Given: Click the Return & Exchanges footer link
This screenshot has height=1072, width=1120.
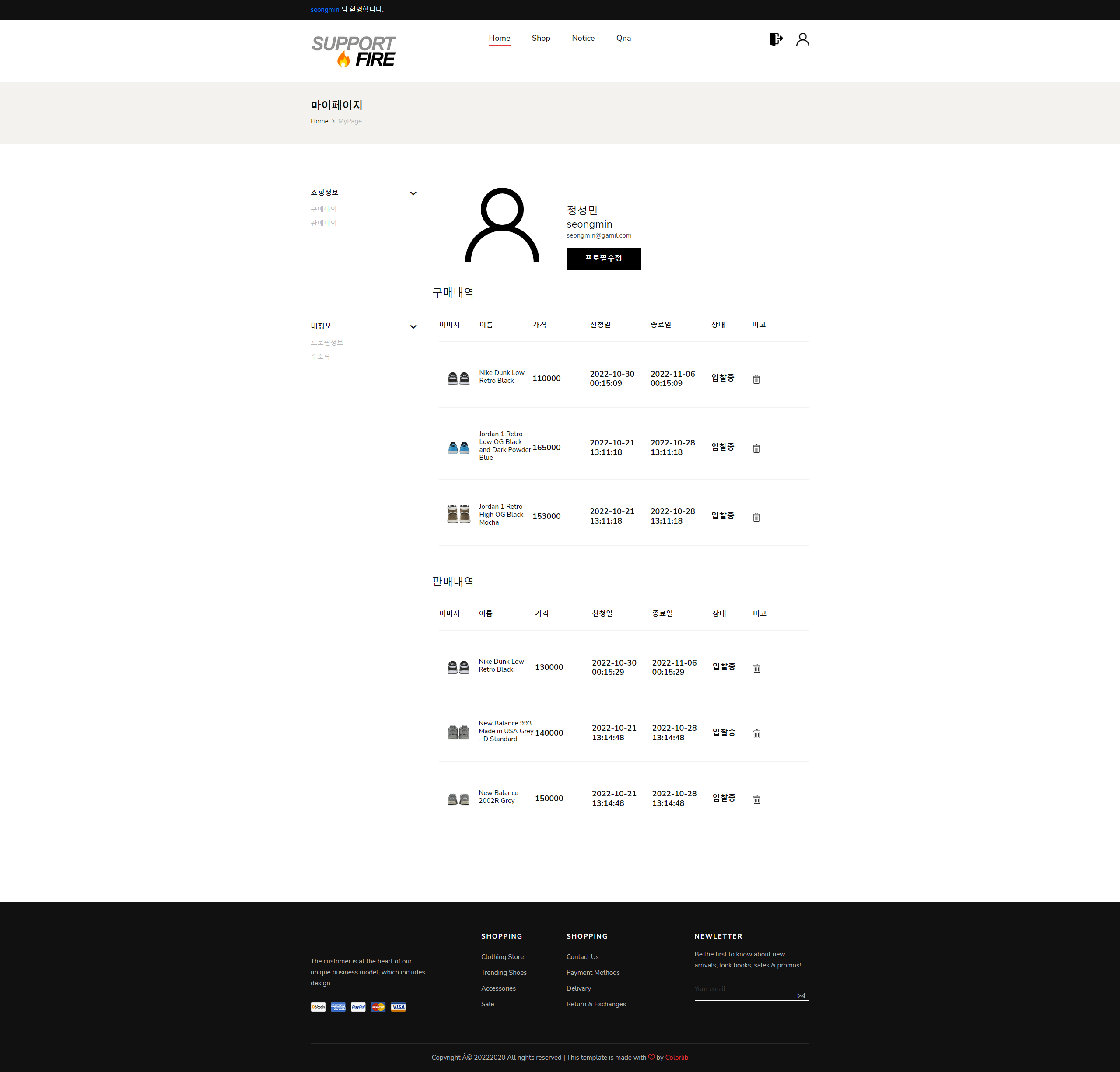Looking at the screenshot, I should 596,1004.
